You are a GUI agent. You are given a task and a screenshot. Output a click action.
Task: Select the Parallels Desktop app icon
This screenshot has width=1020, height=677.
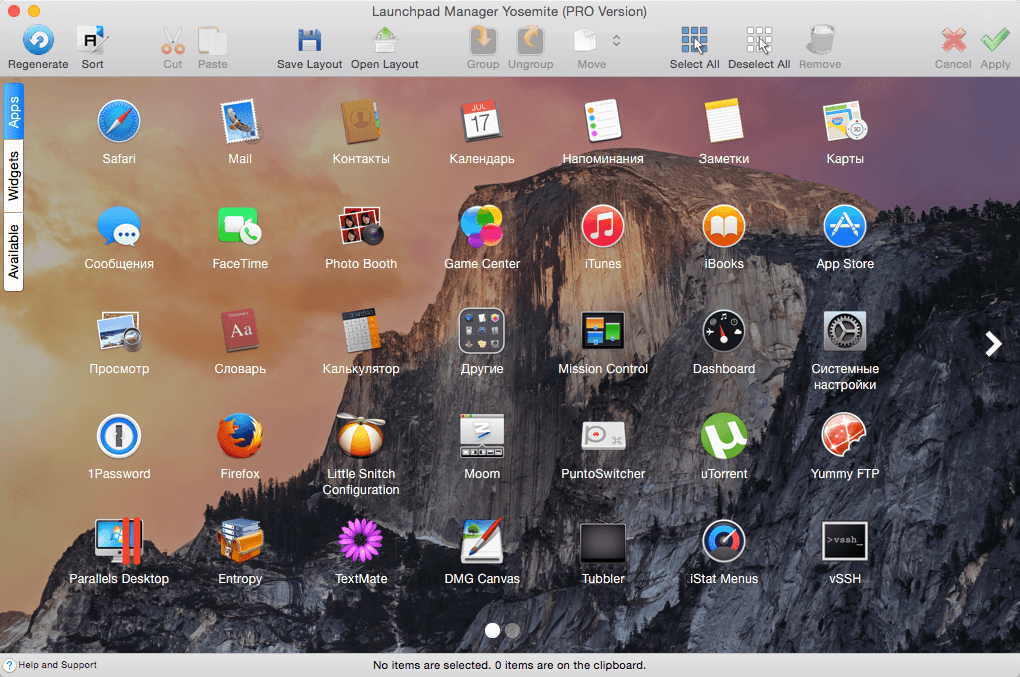pyautogui.click(x=119, y=541)
